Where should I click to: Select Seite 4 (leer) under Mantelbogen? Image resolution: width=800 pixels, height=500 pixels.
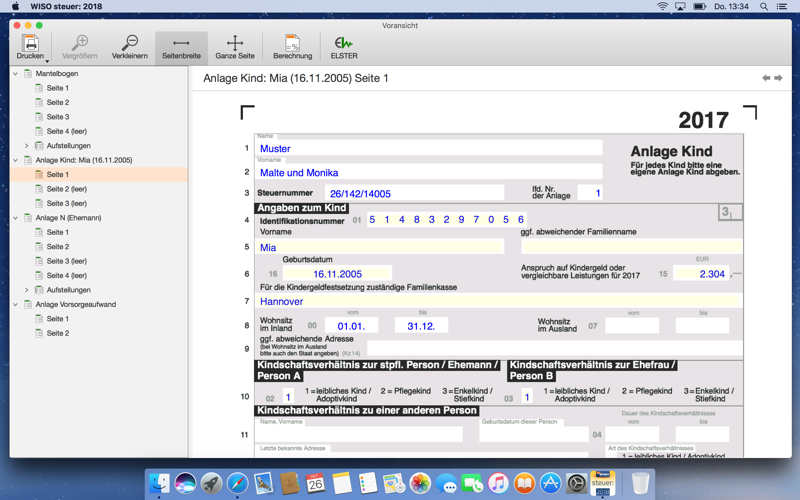pos(66,131)
